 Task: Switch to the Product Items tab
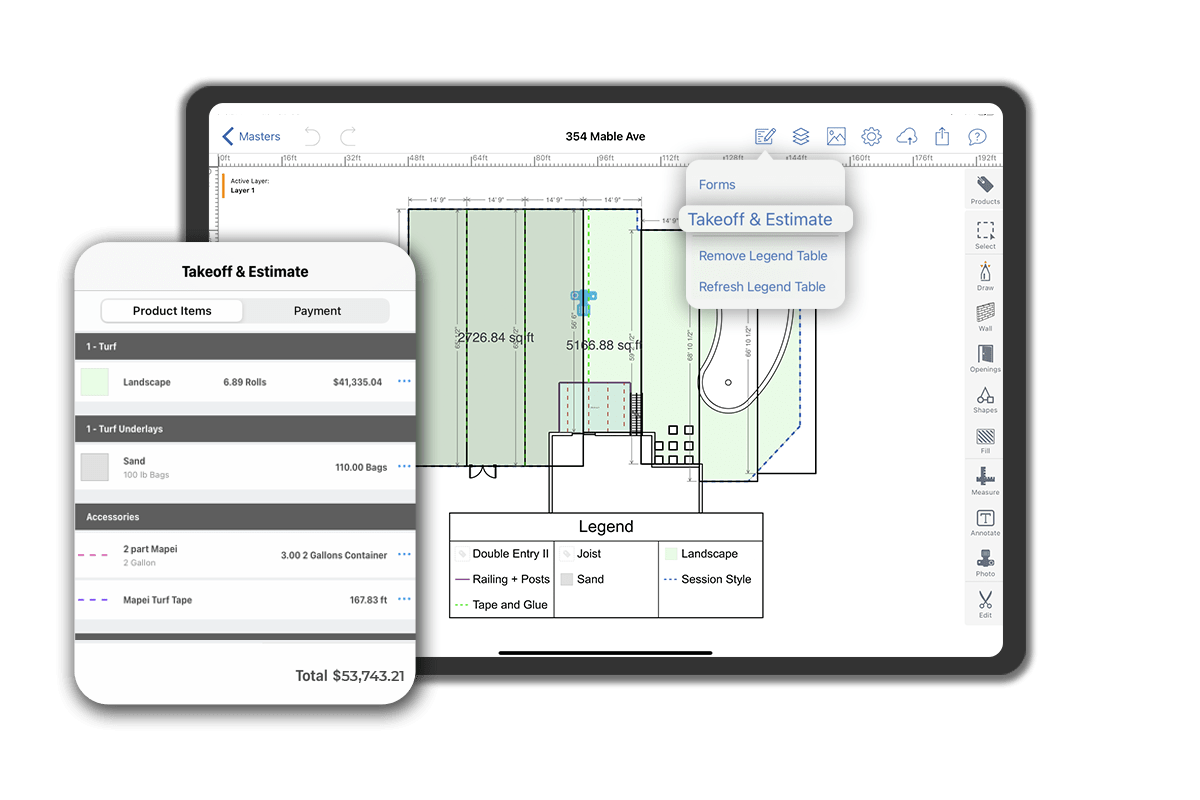click(x=172, y=311)
